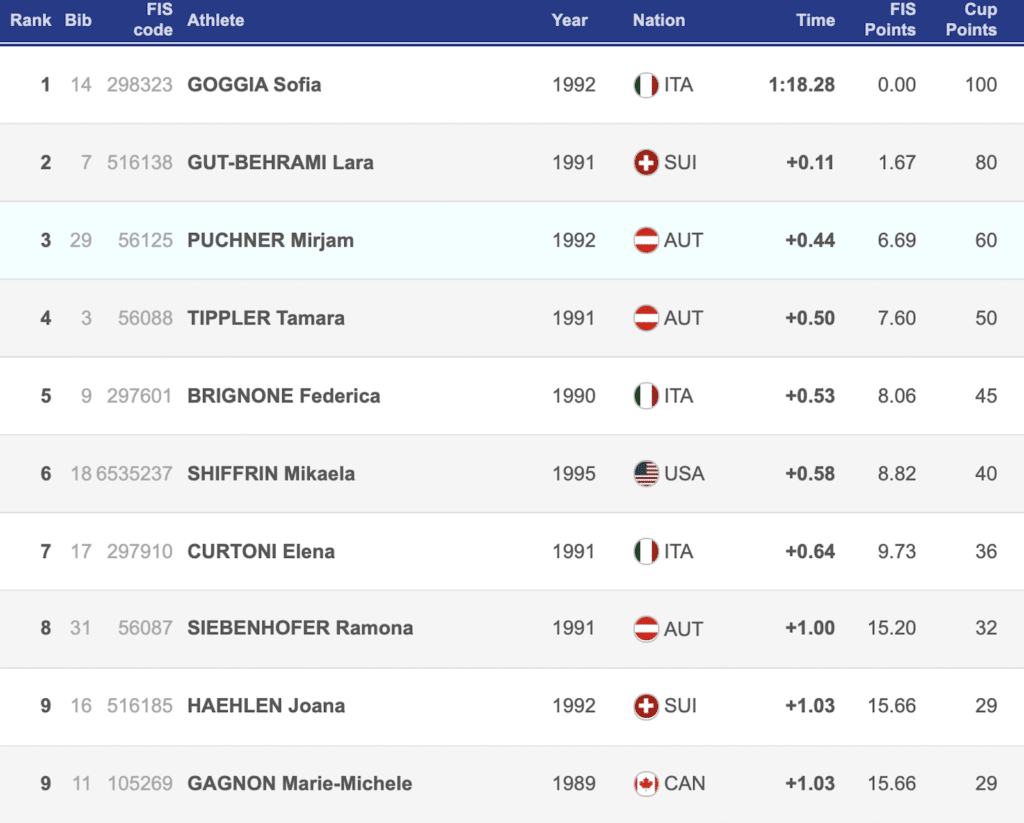Sort results by the Time column header
Screen dimensions: 1024x823
pos(815,20)
